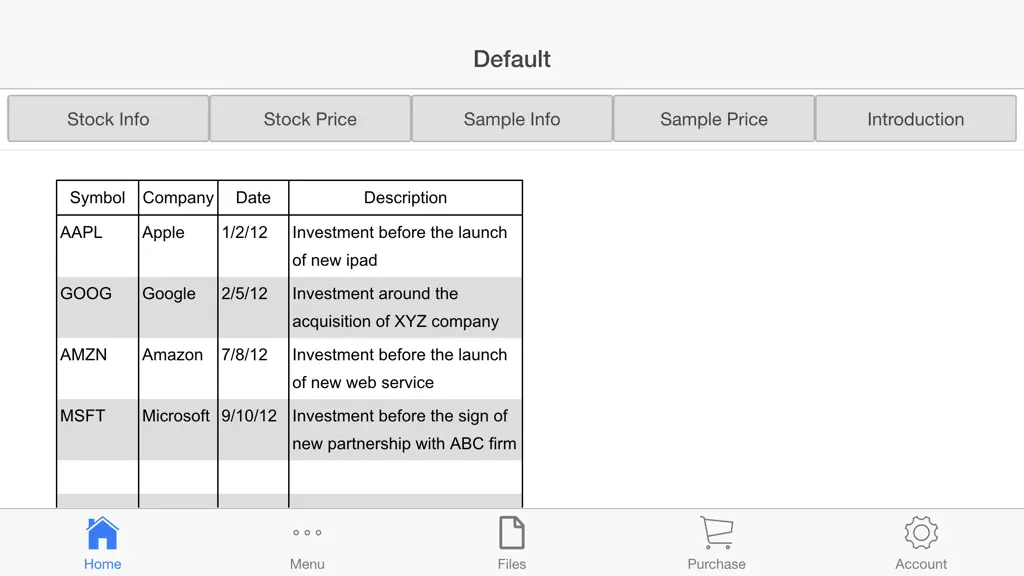Image resolution: width=1024 pixels, height=576 pixels.
Task: Click the Company column header
Action: point(178,198)
